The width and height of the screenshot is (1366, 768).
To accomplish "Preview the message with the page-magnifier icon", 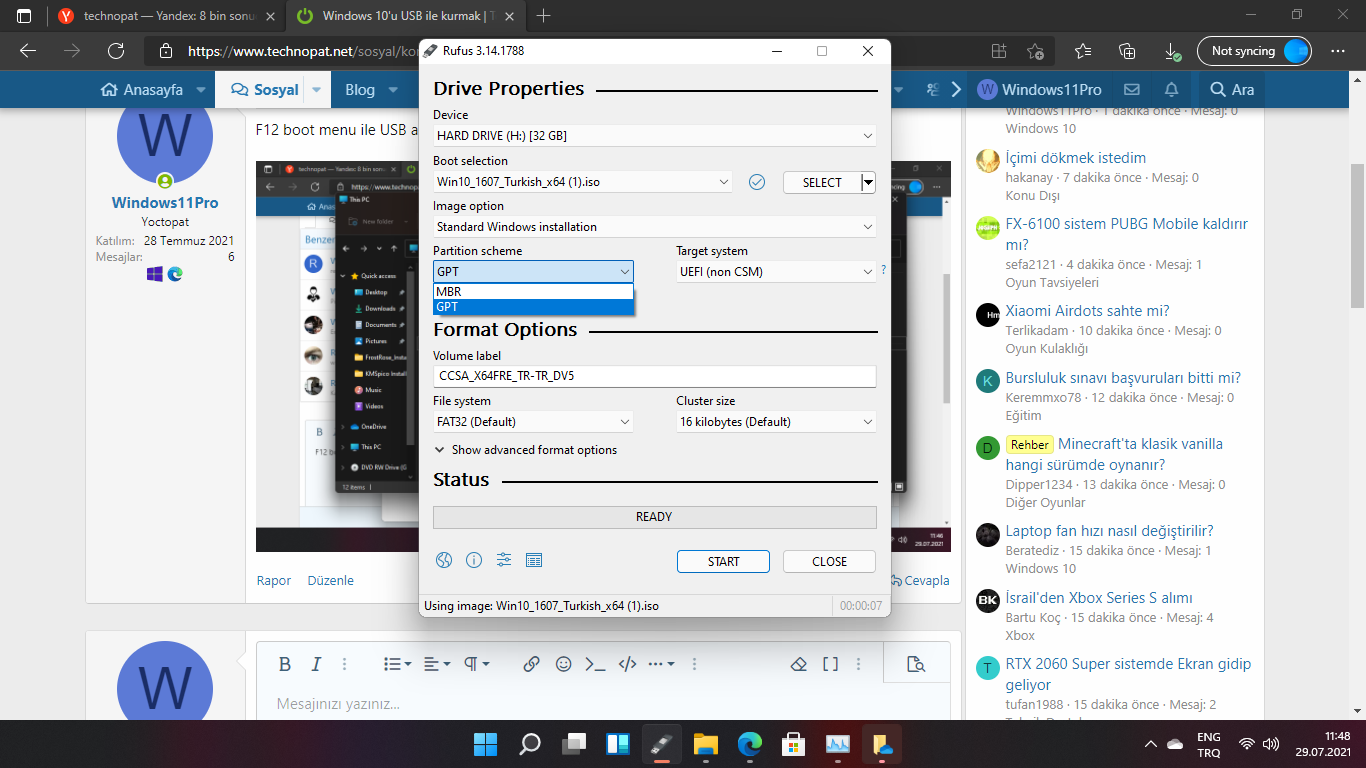I will click(915, 664).
